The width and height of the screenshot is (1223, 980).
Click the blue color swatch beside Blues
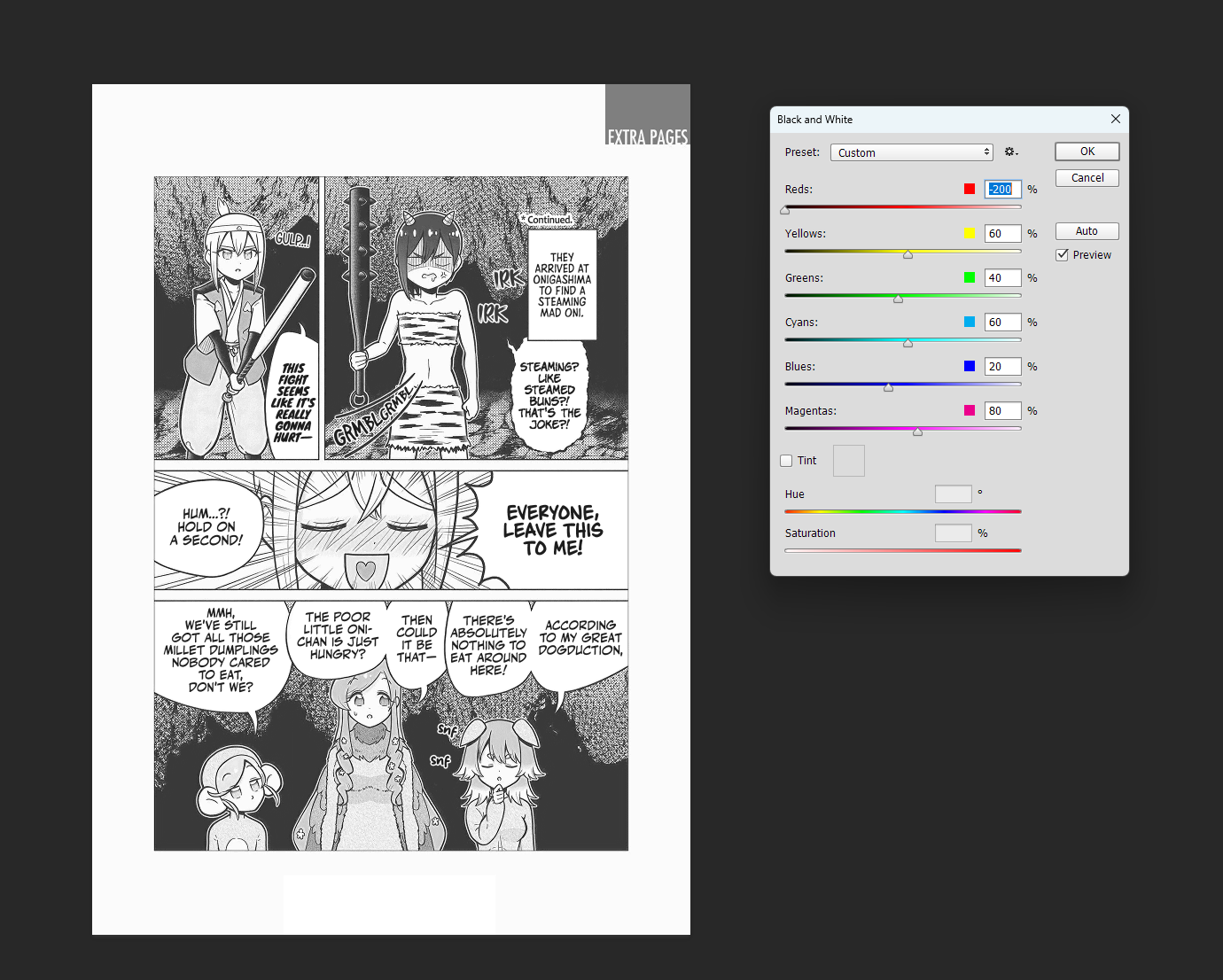click(x=970, y=366)
